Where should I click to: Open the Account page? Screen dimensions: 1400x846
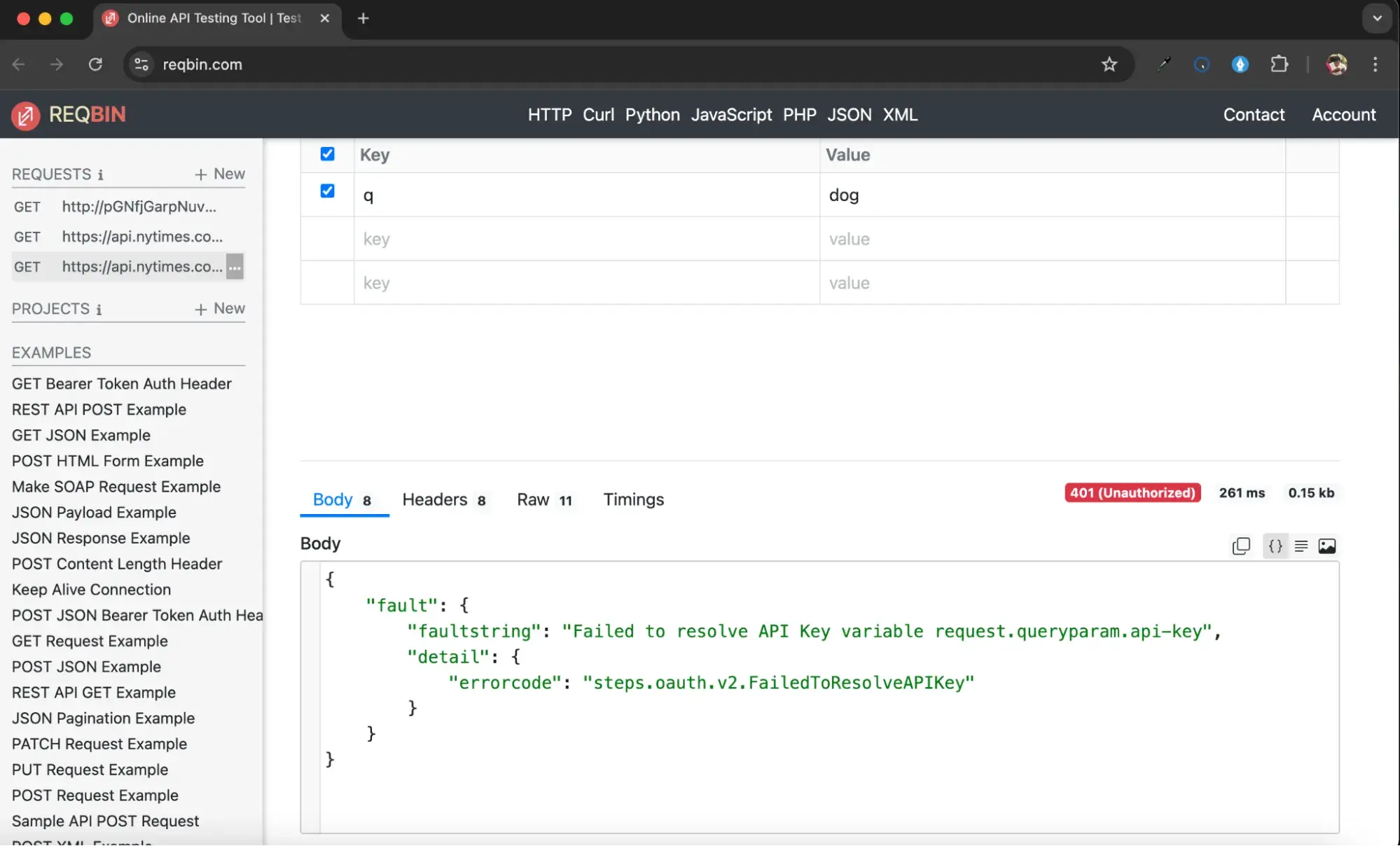coord(1343,115)
